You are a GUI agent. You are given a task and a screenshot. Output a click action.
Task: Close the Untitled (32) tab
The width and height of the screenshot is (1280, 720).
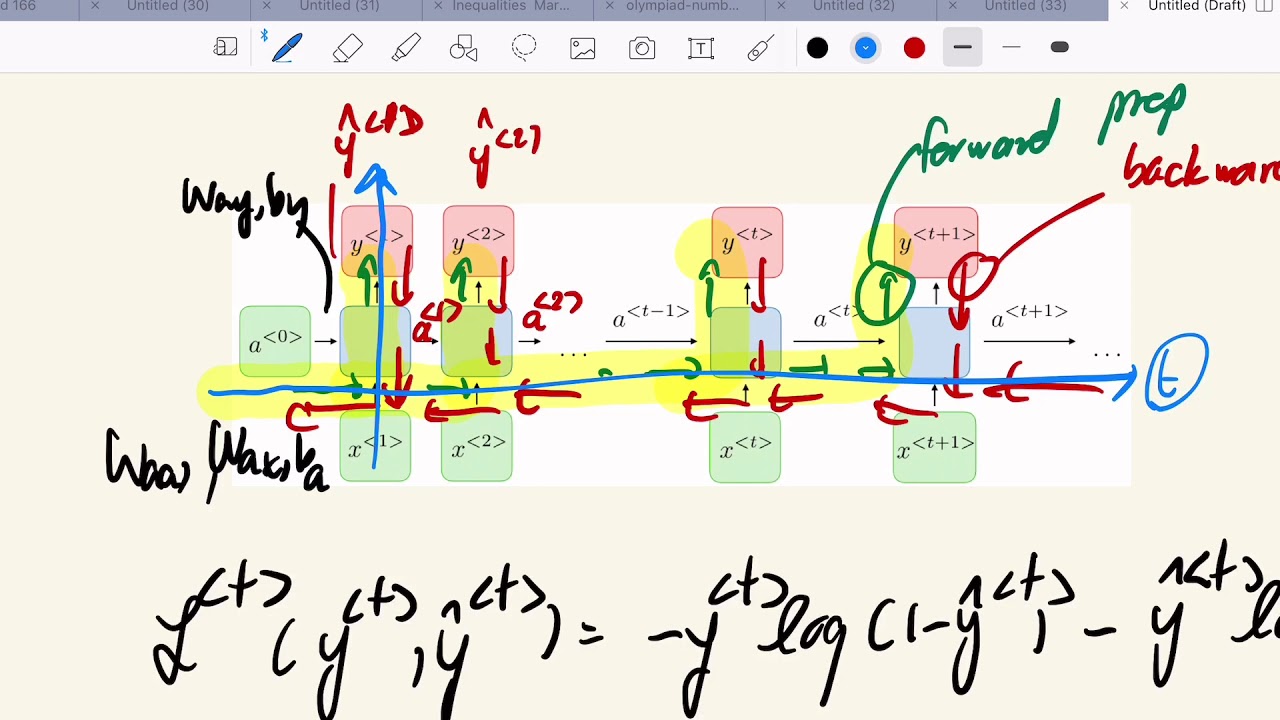[781, 6]
